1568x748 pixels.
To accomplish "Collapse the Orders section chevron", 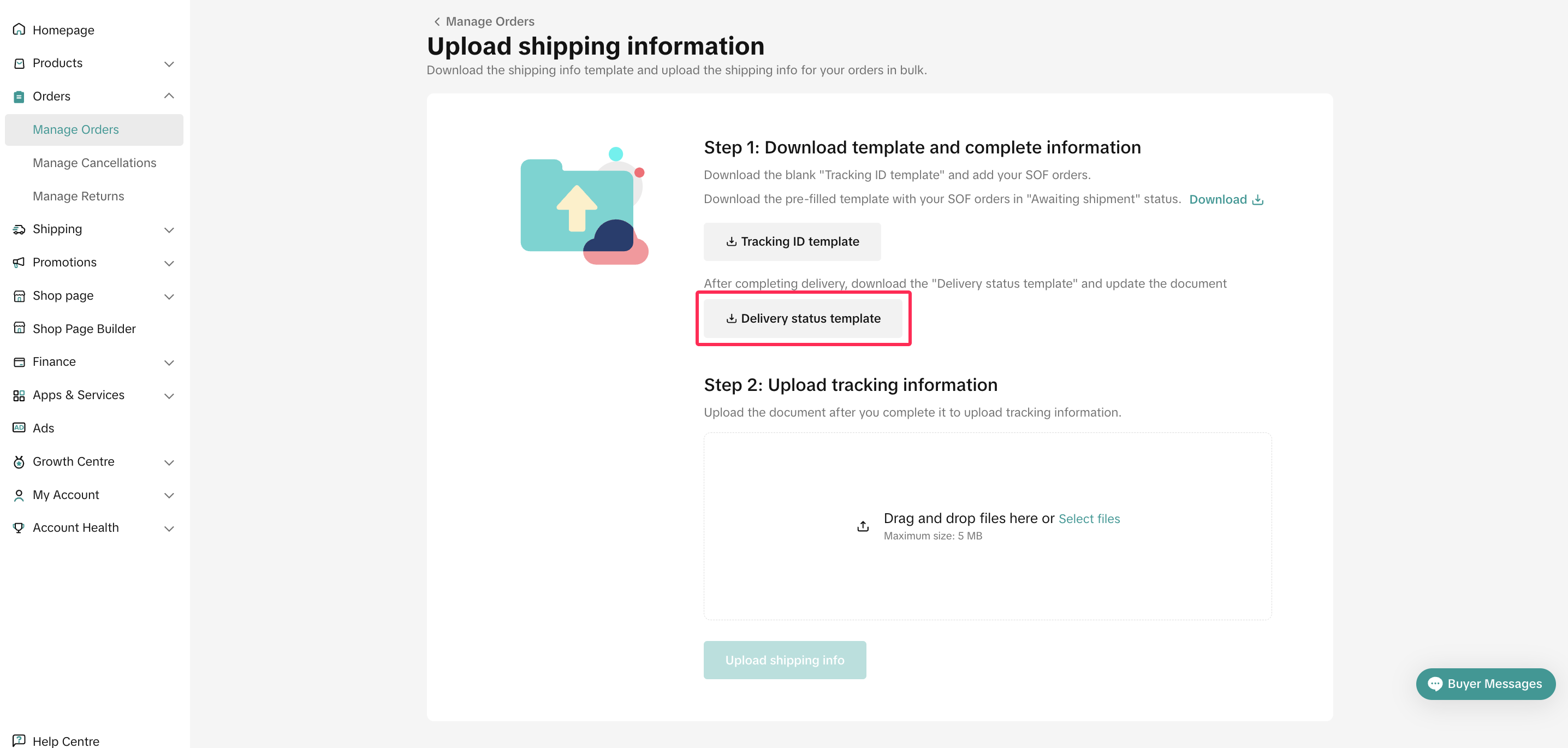I will (x=169, y=96).
